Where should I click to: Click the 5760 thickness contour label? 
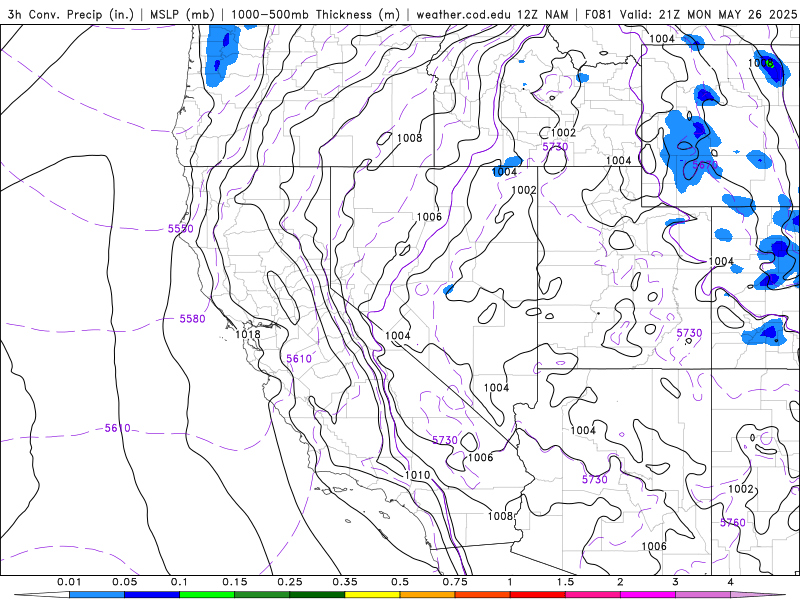(x=733, y=522)
